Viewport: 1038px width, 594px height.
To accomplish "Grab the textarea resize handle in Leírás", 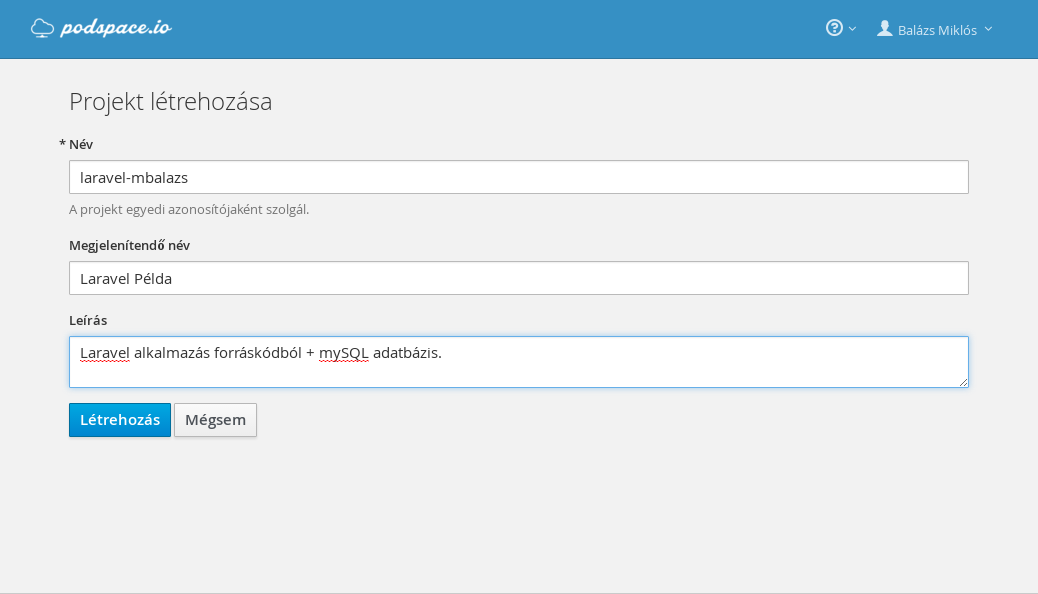I will point(963,382).
